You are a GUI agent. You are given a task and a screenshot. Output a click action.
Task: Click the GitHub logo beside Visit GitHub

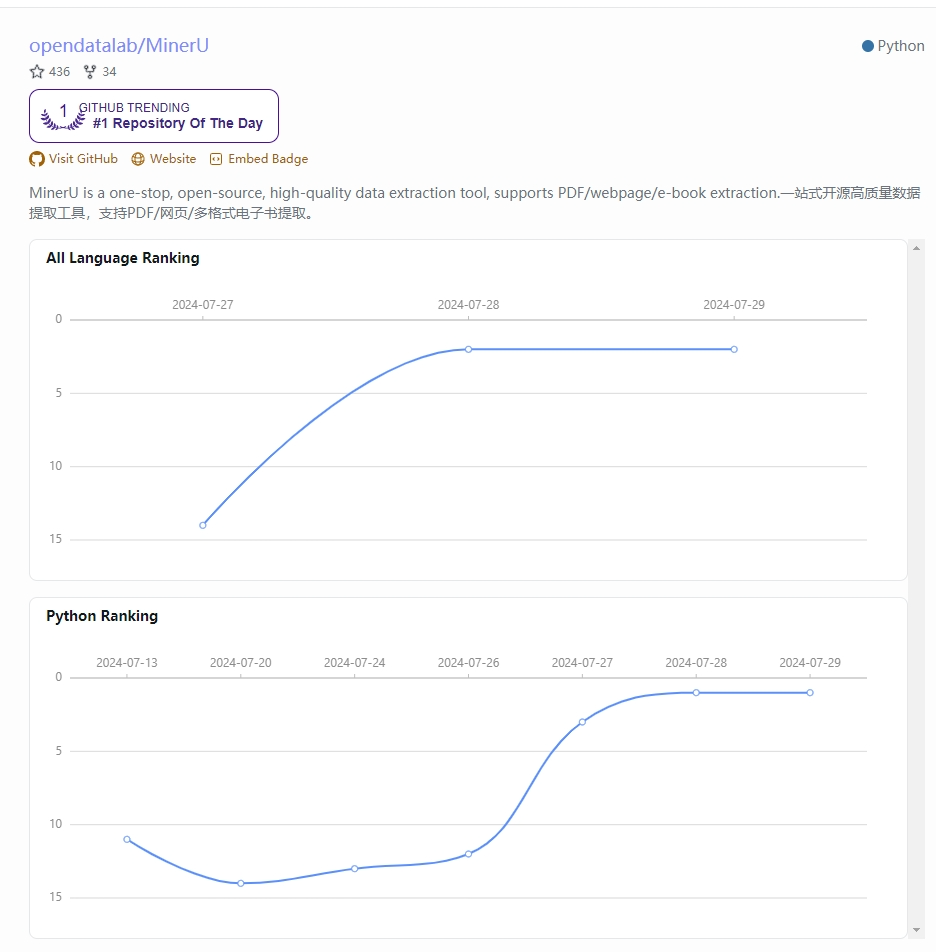[36, 158]
